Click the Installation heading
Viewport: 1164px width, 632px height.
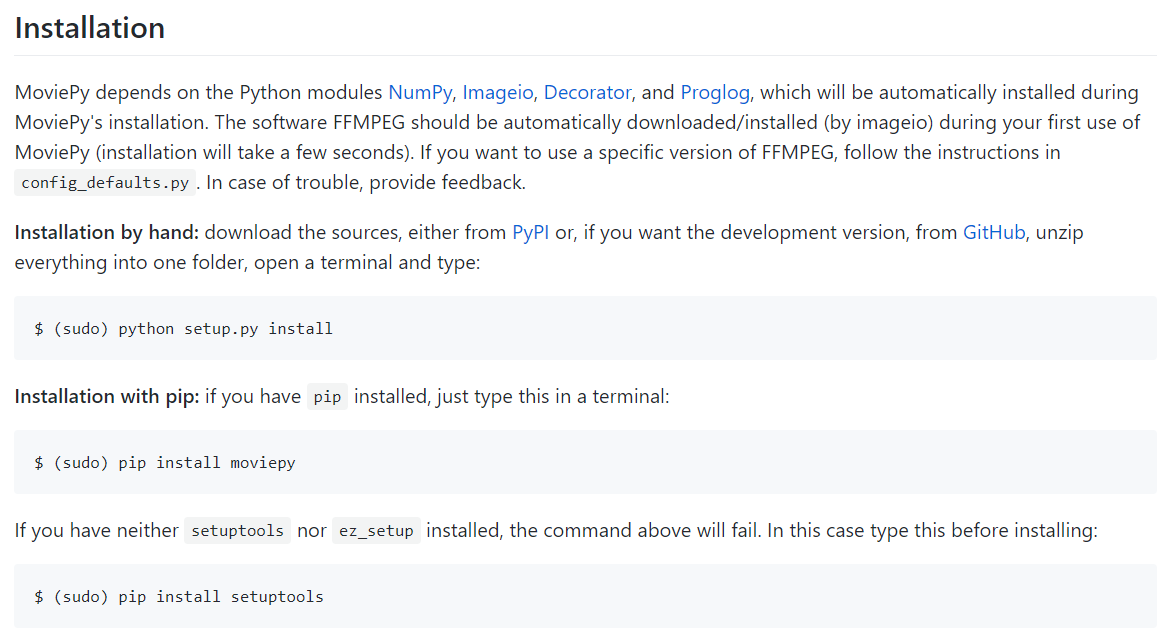(90, 28)
